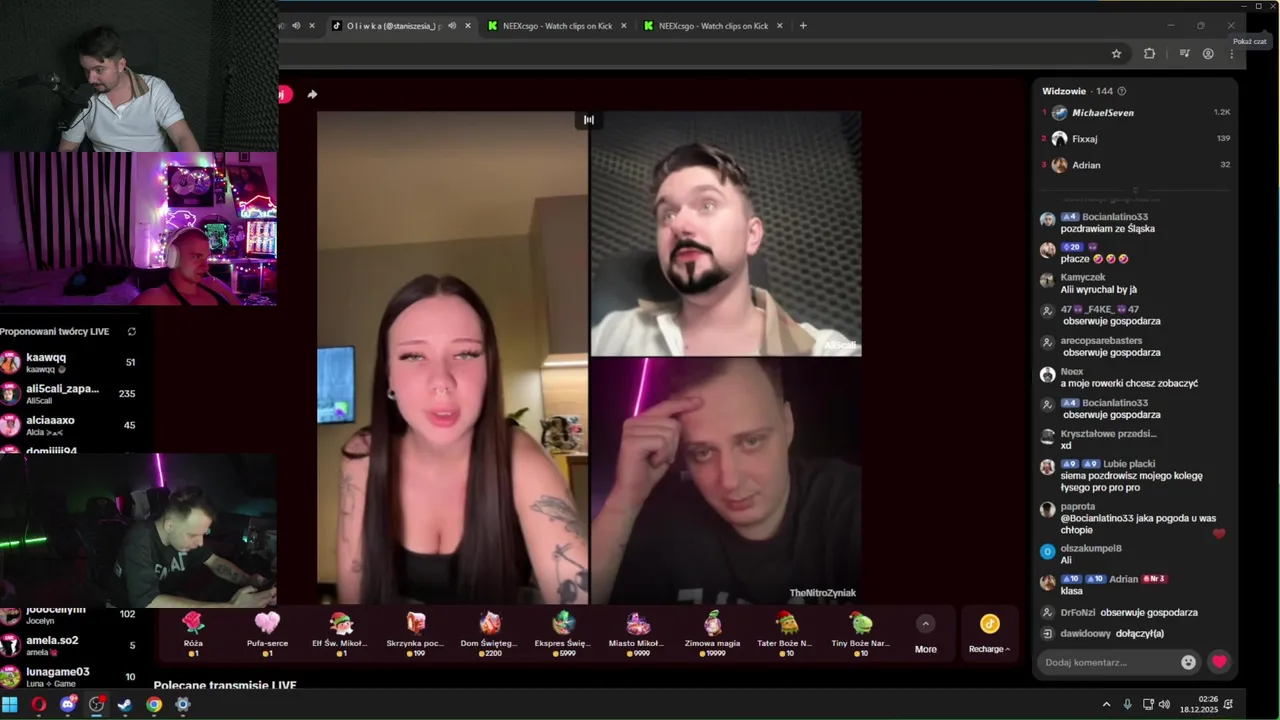Viewport: 1280px width, 720px height.
Task: Open Discord from the taskbar
Action: (x=68, y=704)
